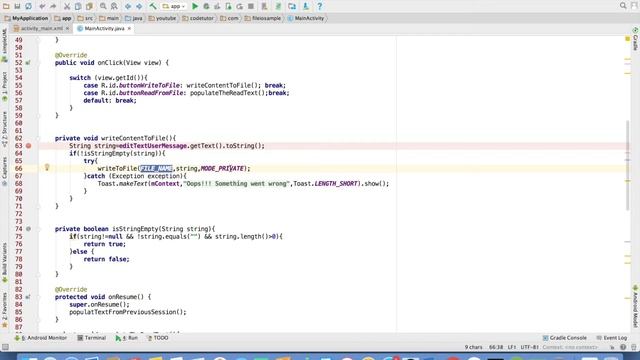Open the Gradle Console
The image size is (640, 360).
pyautogui.click(x=564, y=338)
